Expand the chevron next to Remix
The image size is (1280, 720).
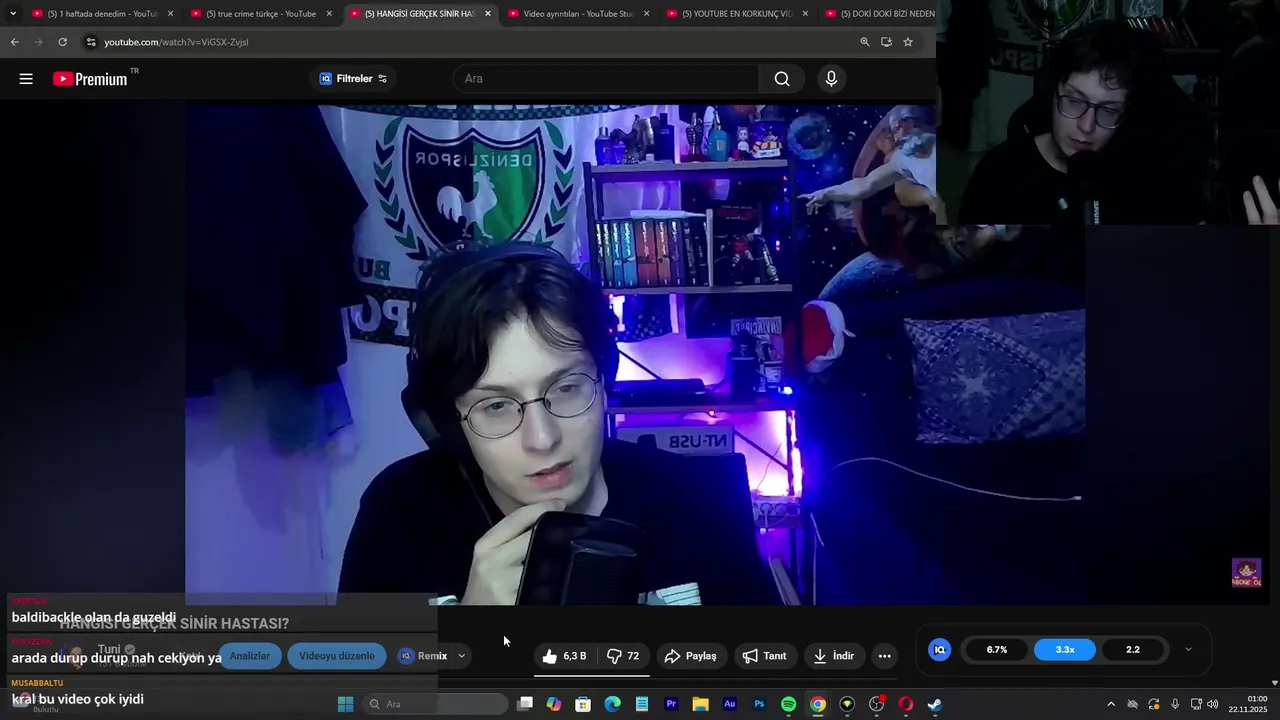[461, 656]
